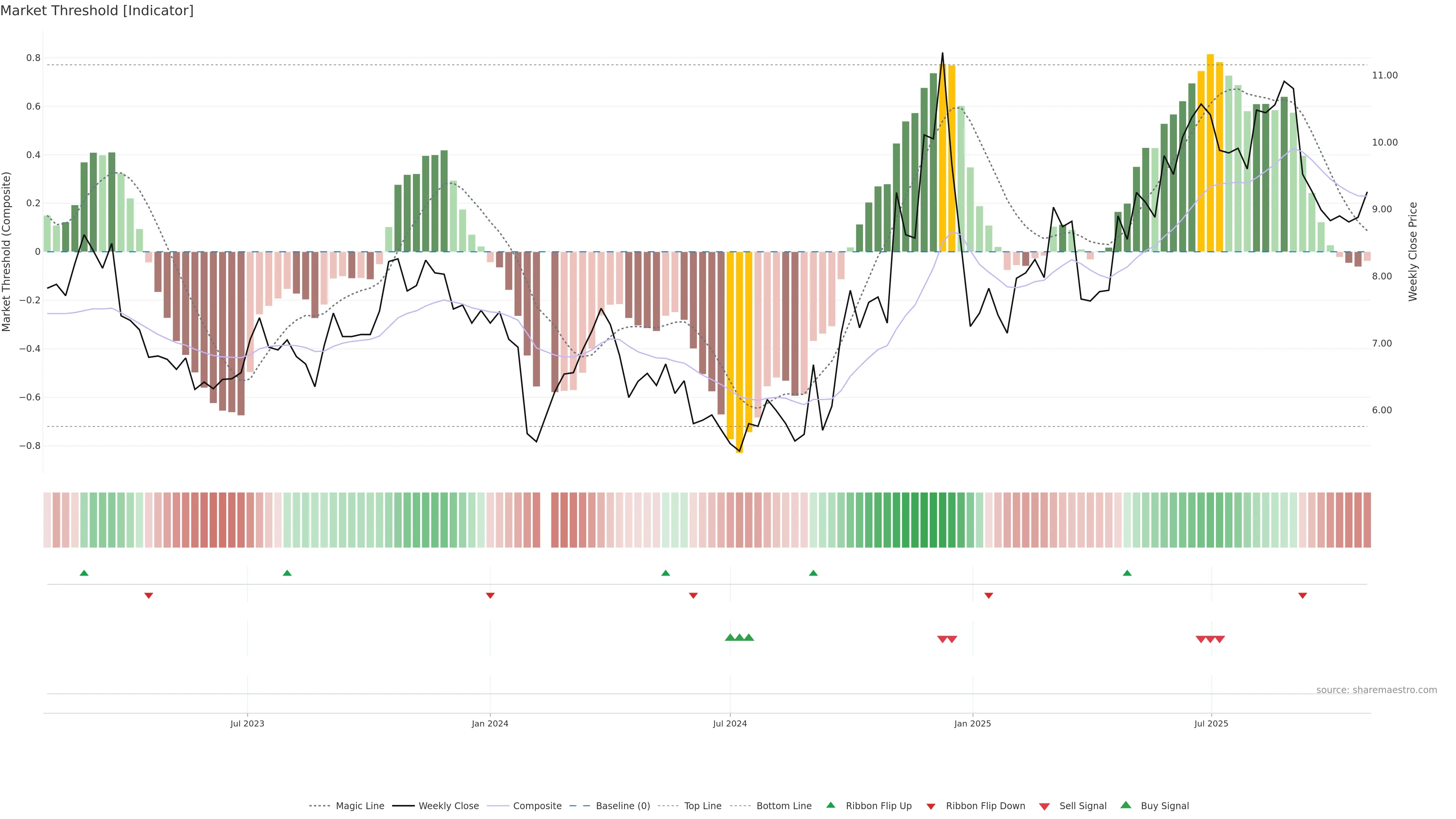This screenshot has width=1456, height=819.
Task: Click the Ribbon Flip Up legend triangle
Action: 830,805
